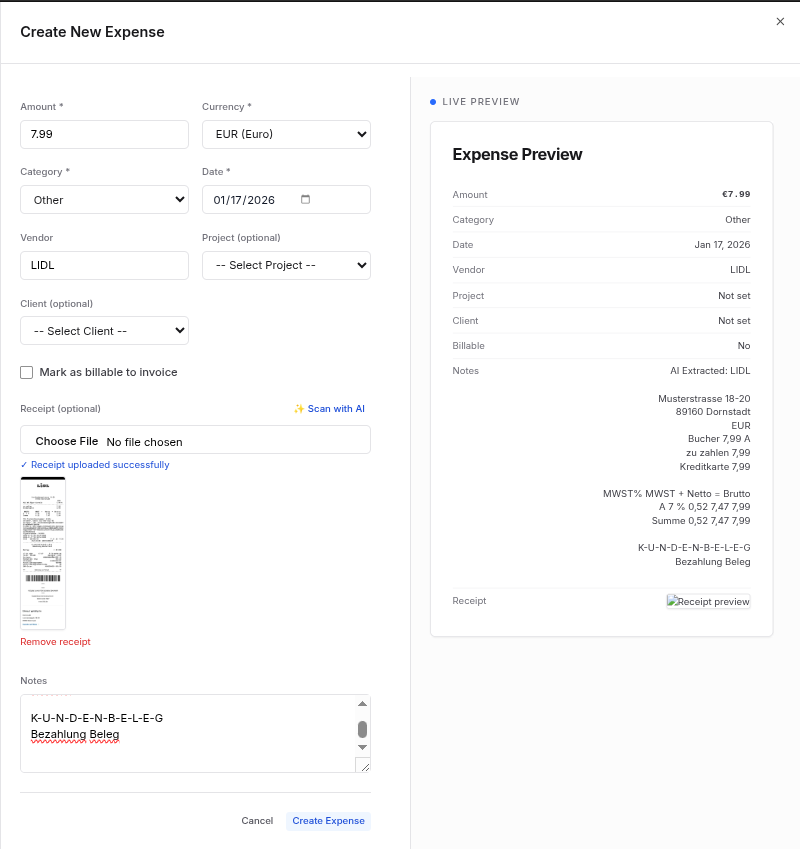Click the sparkle Scan with AI link
Screen dimensions: 800x849
click(x=329, y=409)
